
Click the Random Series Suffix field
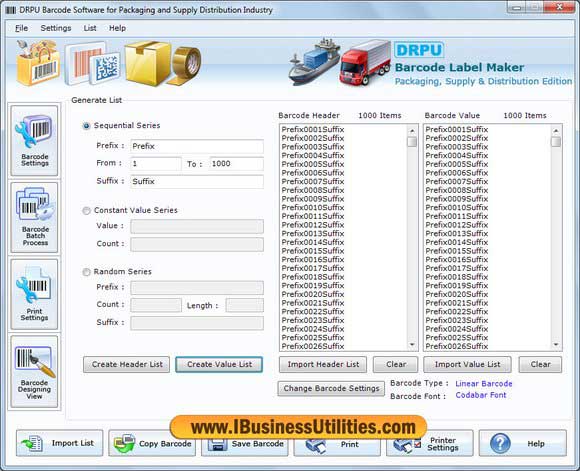[x=197, y=323]
